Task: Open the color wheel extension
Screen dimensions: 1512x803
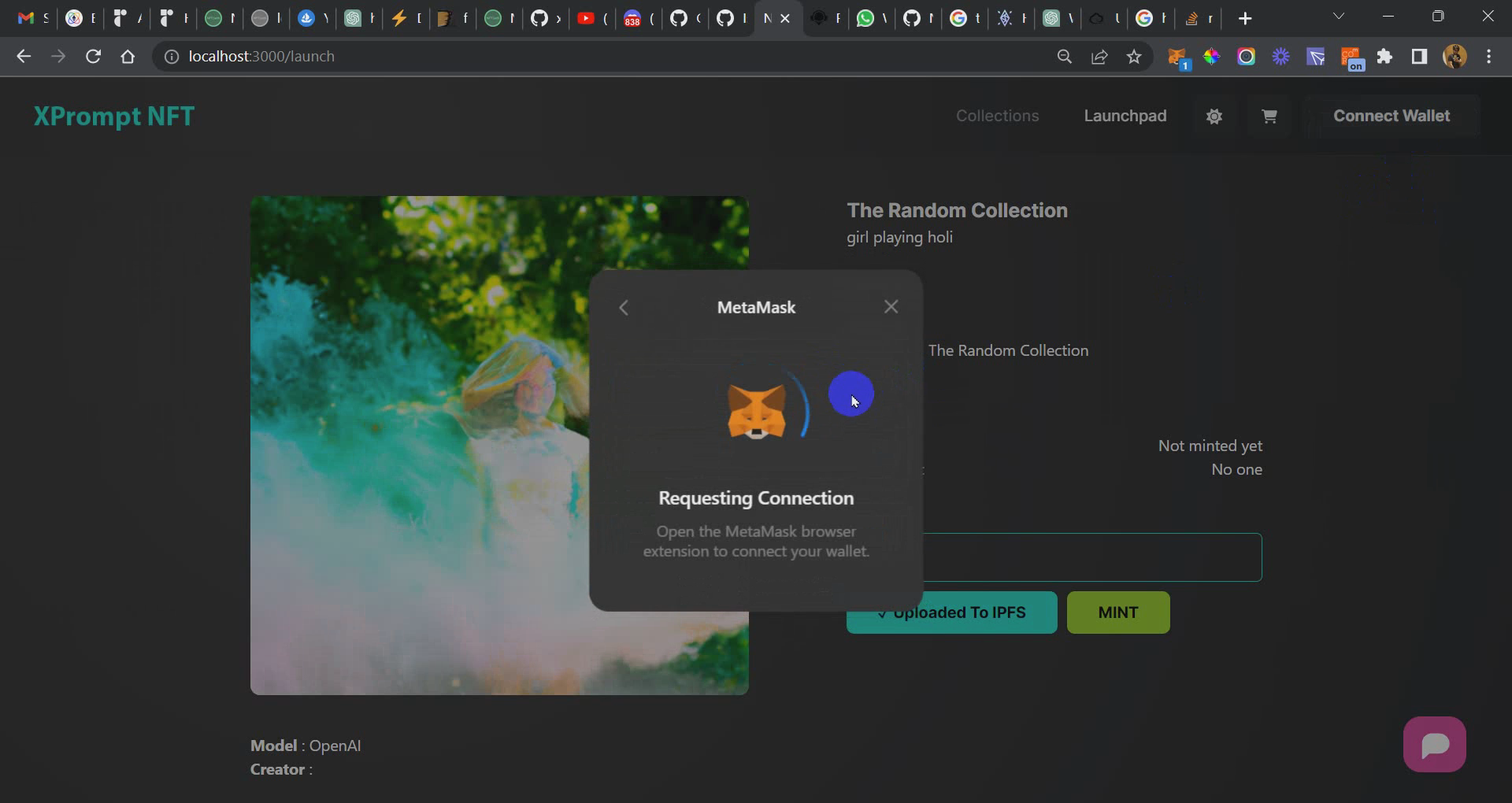Action: pos(1212,57)
